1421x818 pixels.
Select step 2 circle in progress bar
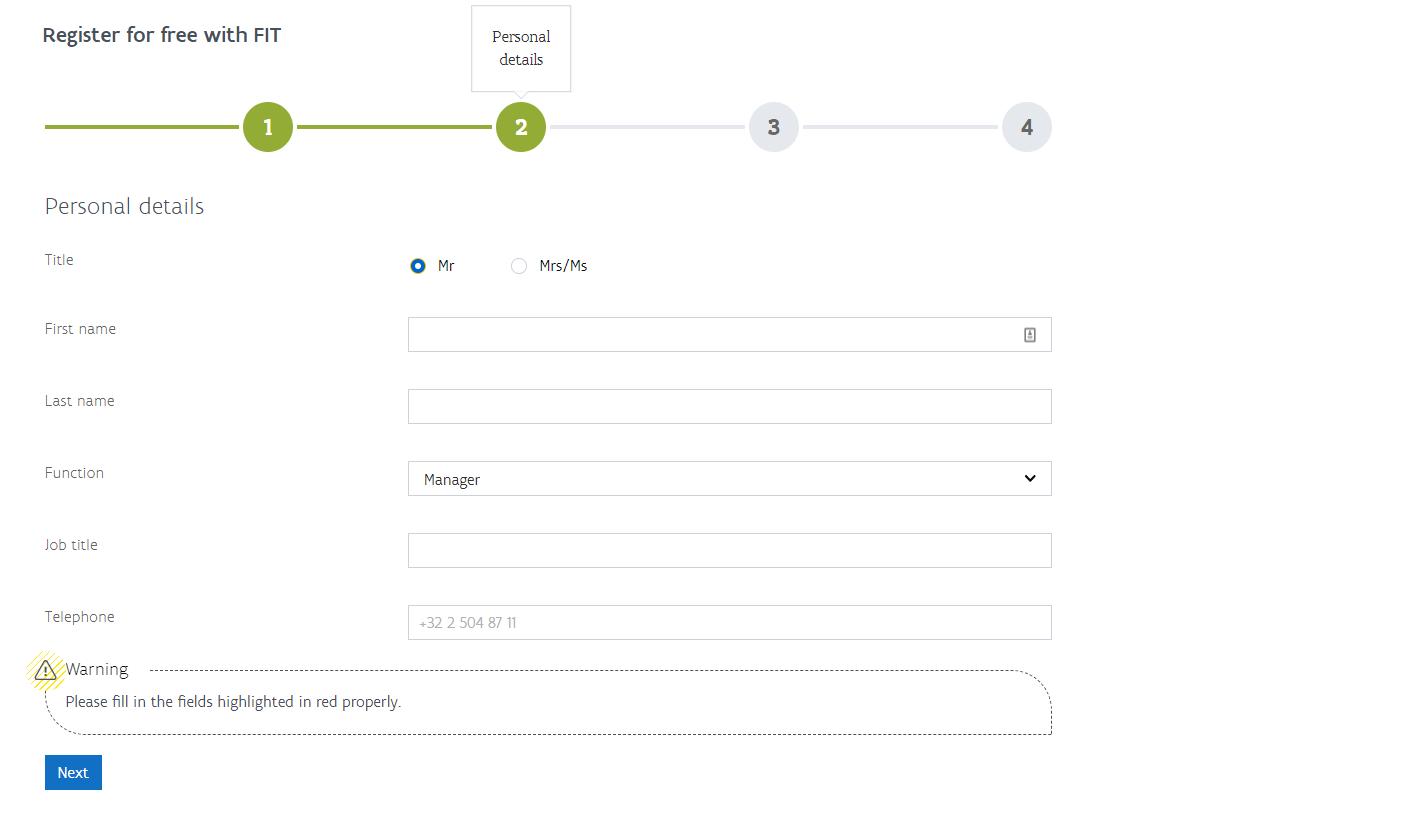pyautogui.click(x=521, y=127)
